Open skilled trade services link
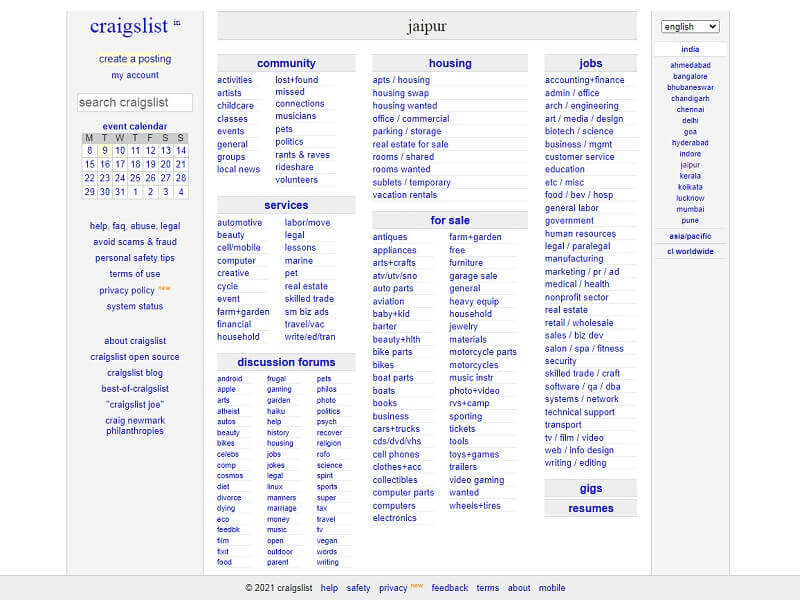The height and width of the screenshot is (600, 800). [x=309, y=299]
